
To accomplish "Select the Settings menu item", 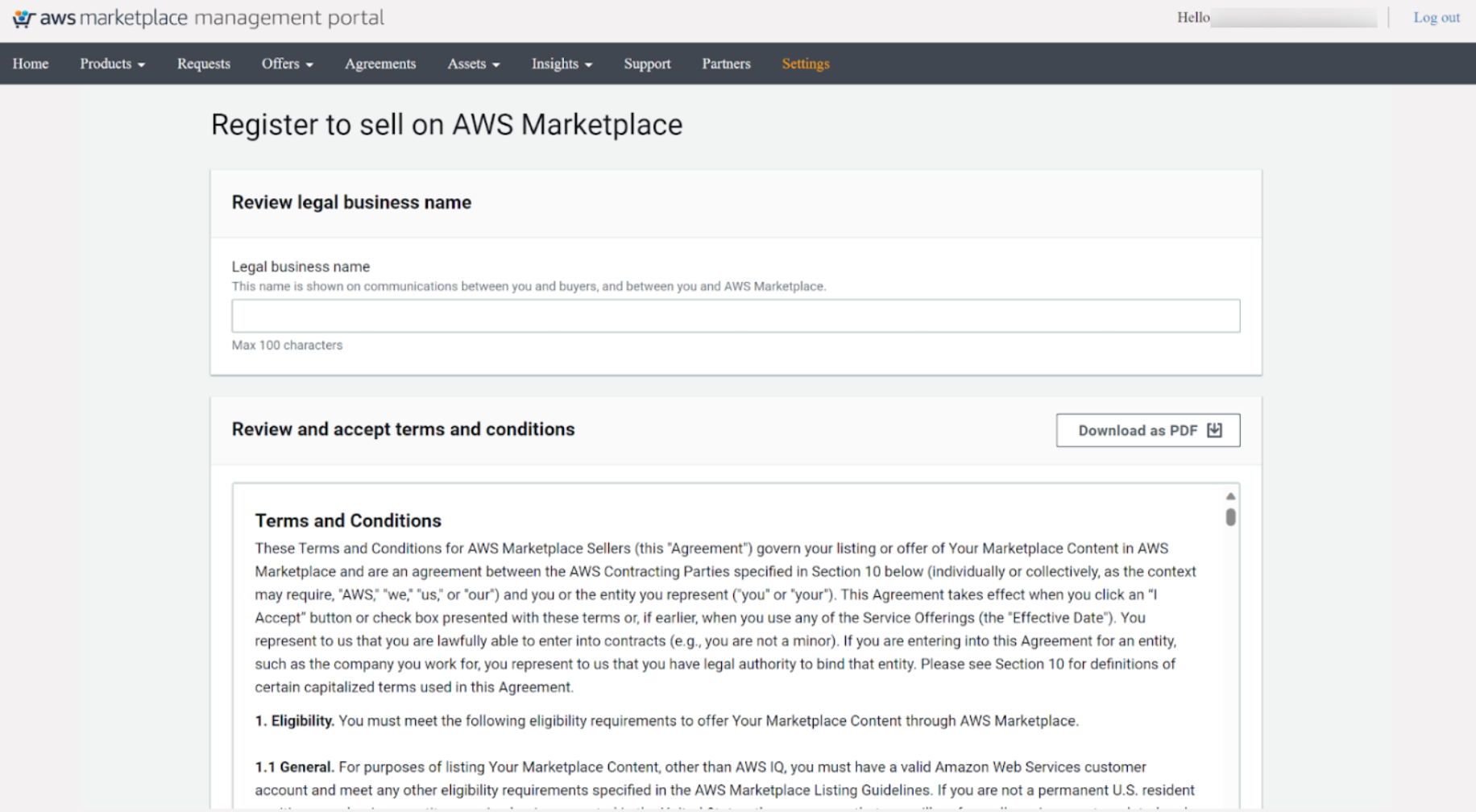I will (x=806, y=64).
